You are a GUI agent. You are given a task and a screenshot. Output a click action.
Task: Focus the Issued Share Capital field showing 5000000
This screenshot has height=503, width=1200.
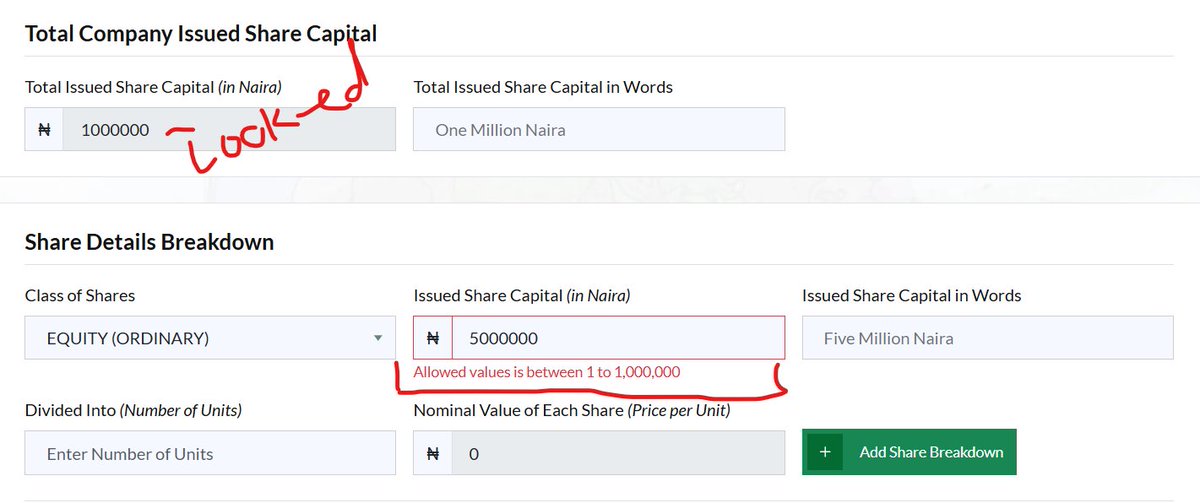coord(618,338)
